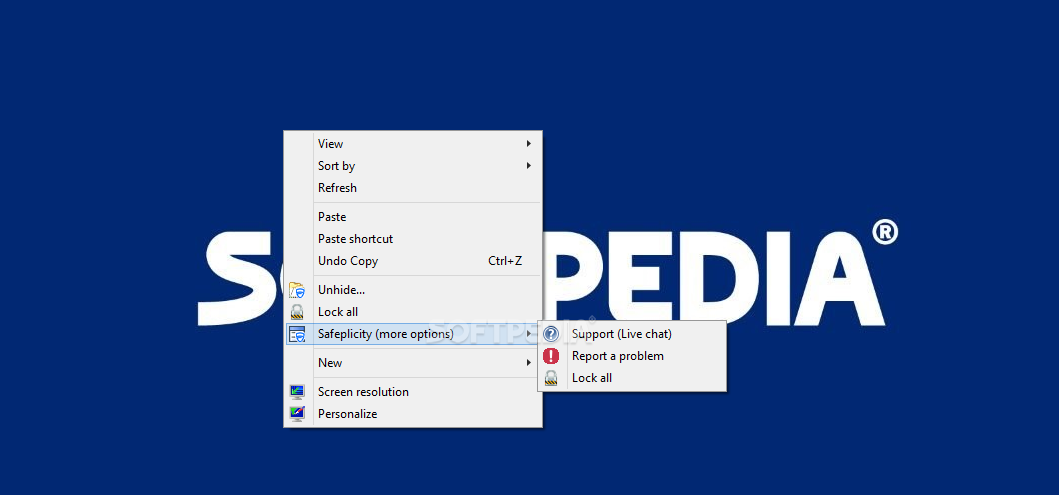Click the Unhide folder shield icon
The width and height of the screenshot is (1059, 495).
coord(296,290)
